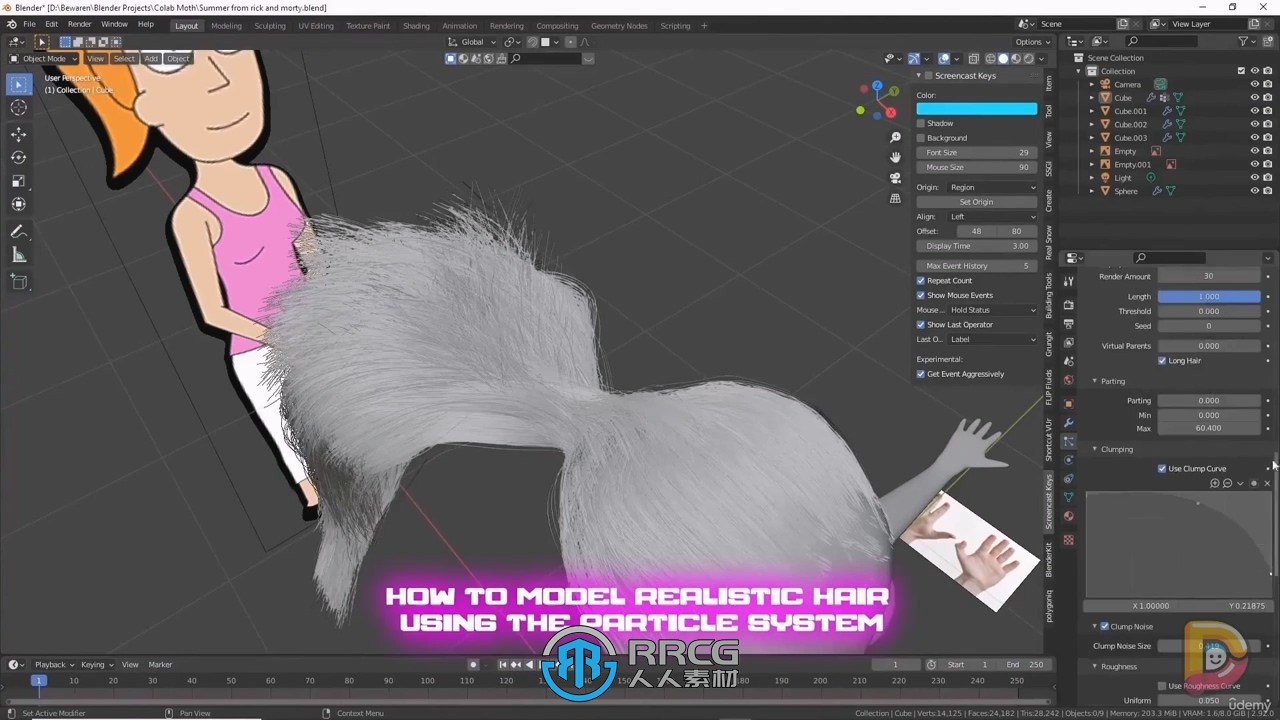Switch to the Sculpting workspace tab
1280x720 pixels.
click(270, 26)
